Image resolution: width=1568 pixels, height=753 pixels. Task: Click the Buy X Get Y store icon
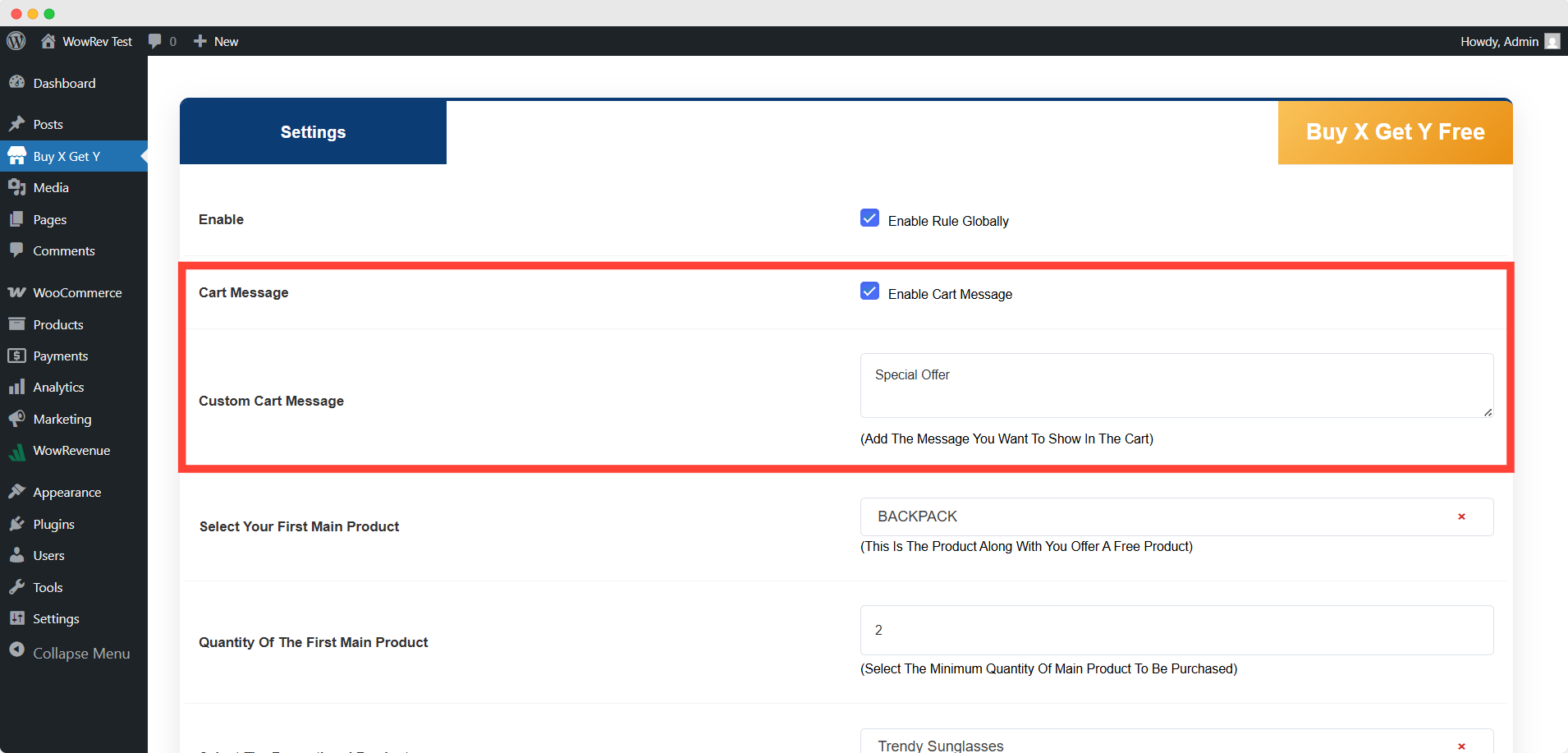coord(16,156)
